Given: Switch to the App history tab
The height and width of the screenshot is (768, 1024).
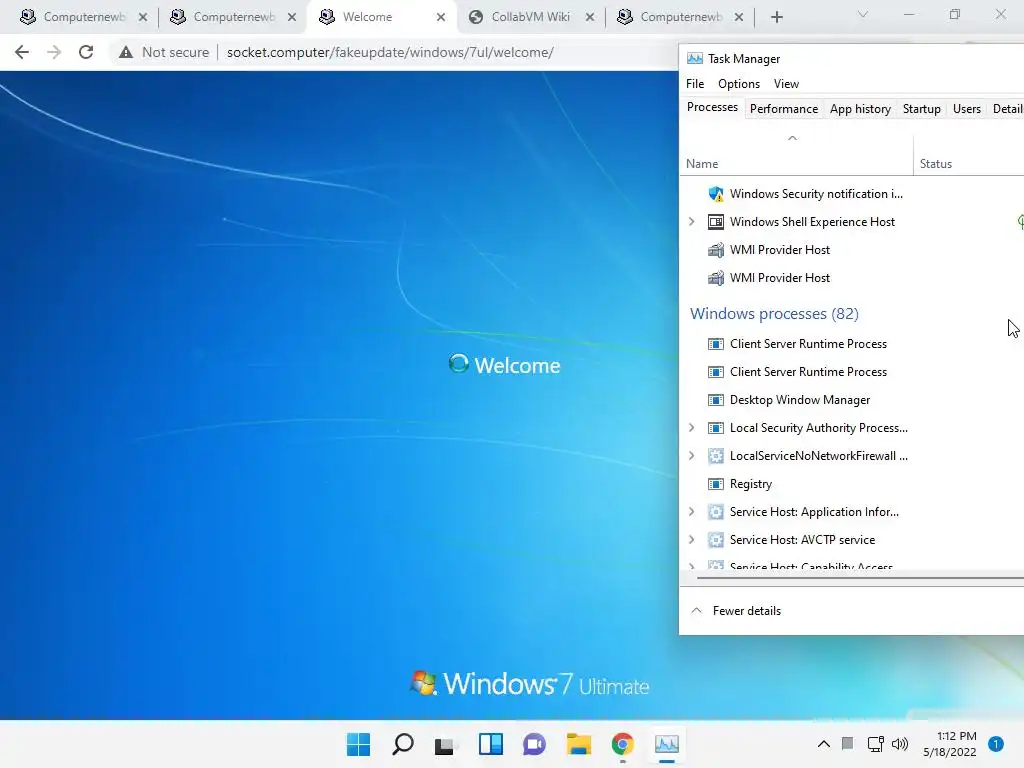Looking at the screenshot, I should [860, 109].
